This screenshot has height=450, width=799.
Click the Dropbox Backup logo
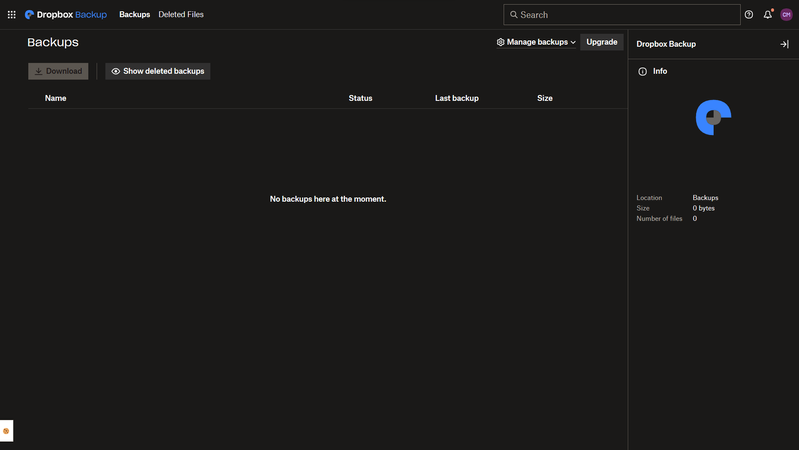point(66,15)
